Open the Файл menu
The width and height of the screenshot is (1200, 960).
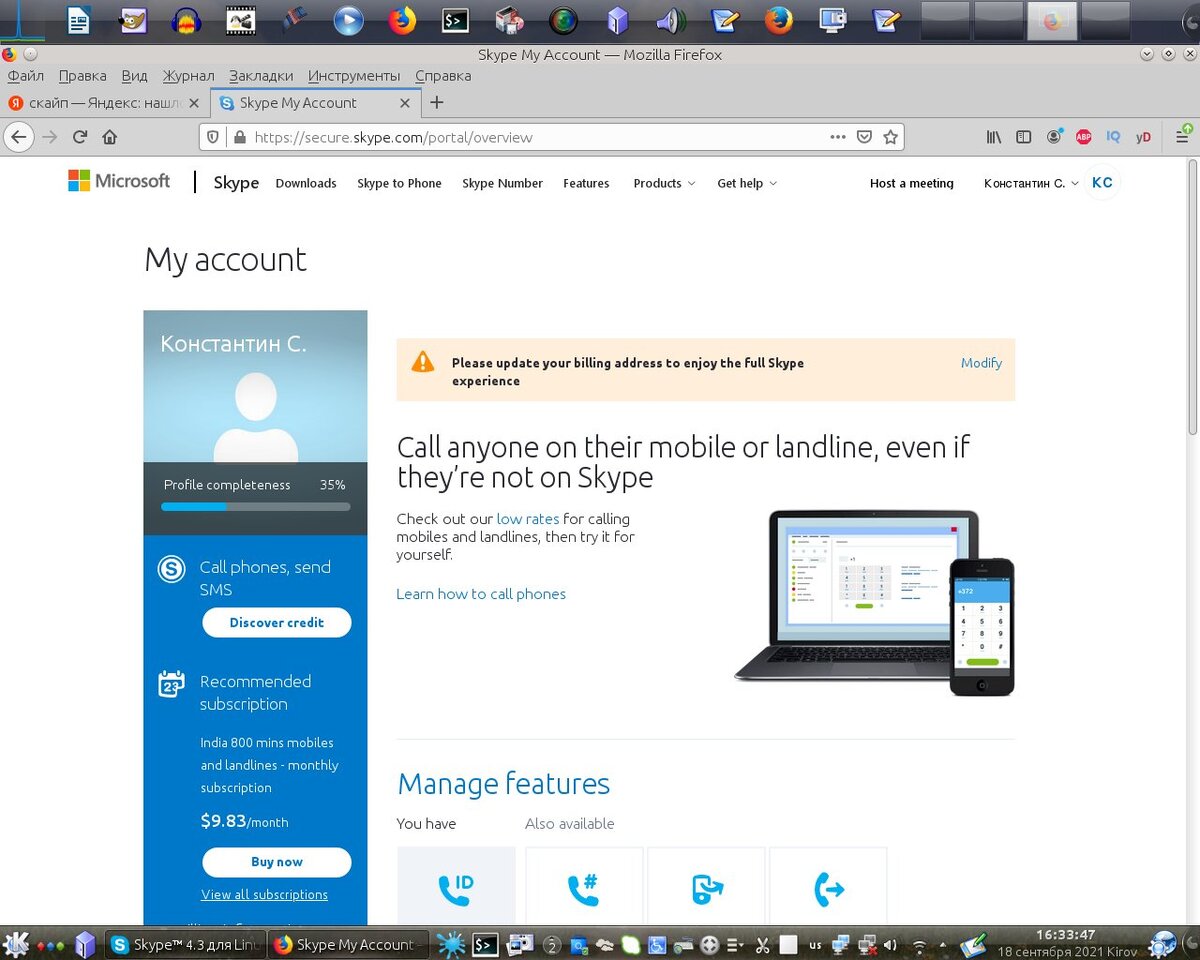click(x=26, y=75)
